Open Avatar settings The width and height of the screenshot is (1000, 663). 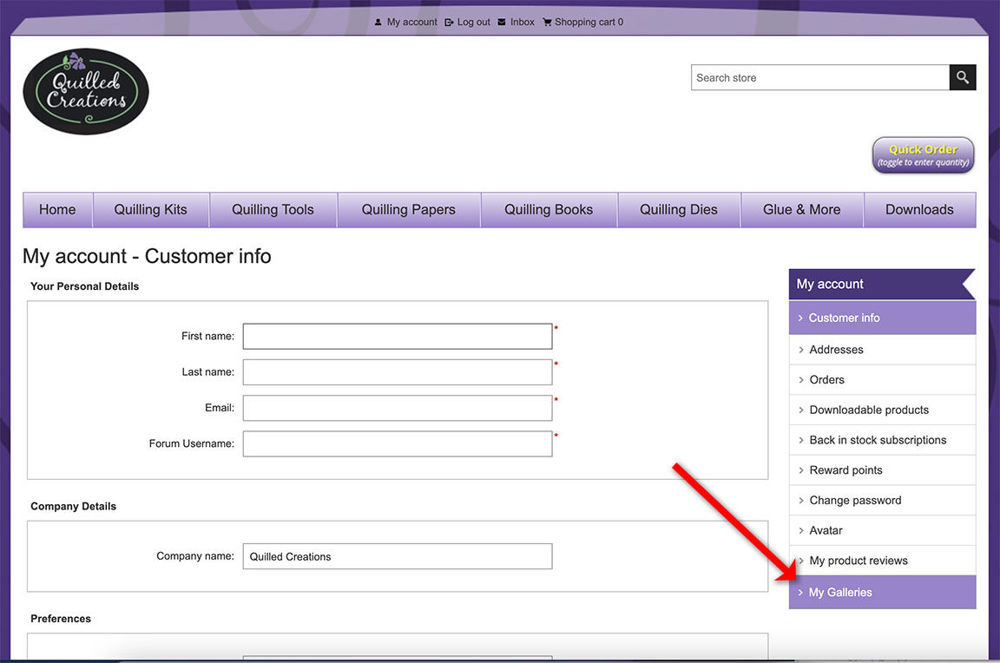click(x=882, y=530)
